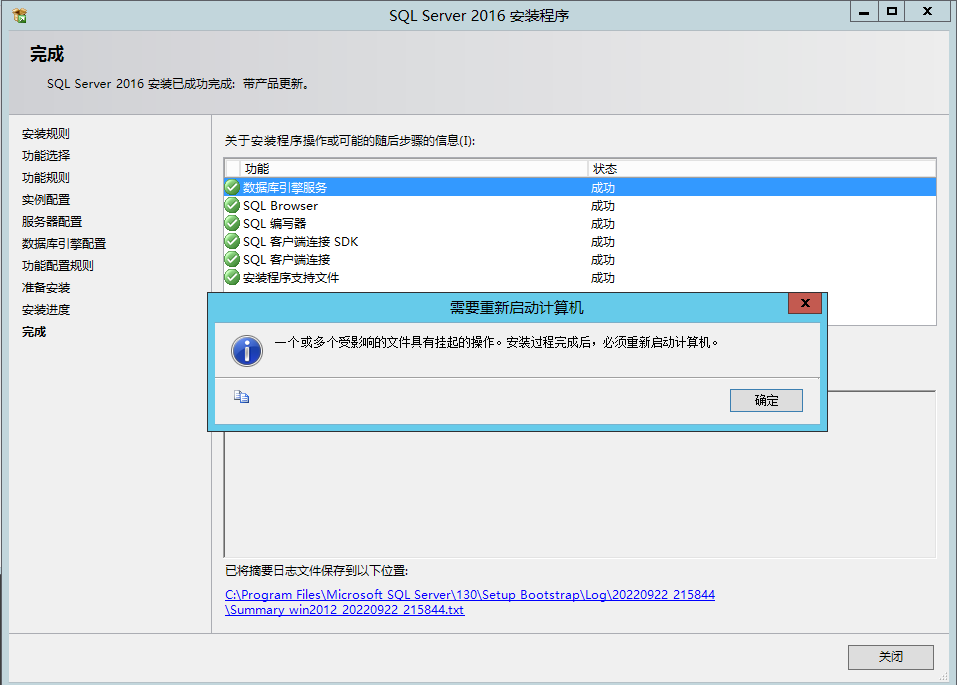Click the restart message text in dialog
Screen dimensions: 957x685
496,342
